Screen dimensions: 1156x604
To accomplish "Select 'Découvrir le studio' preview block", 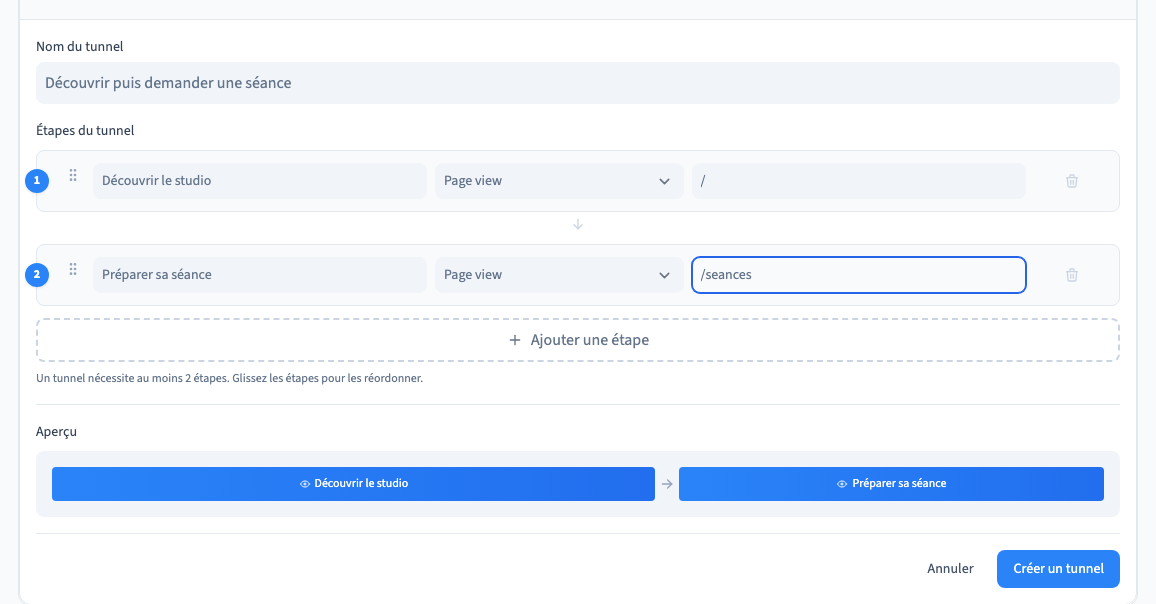I will (353, 484).
